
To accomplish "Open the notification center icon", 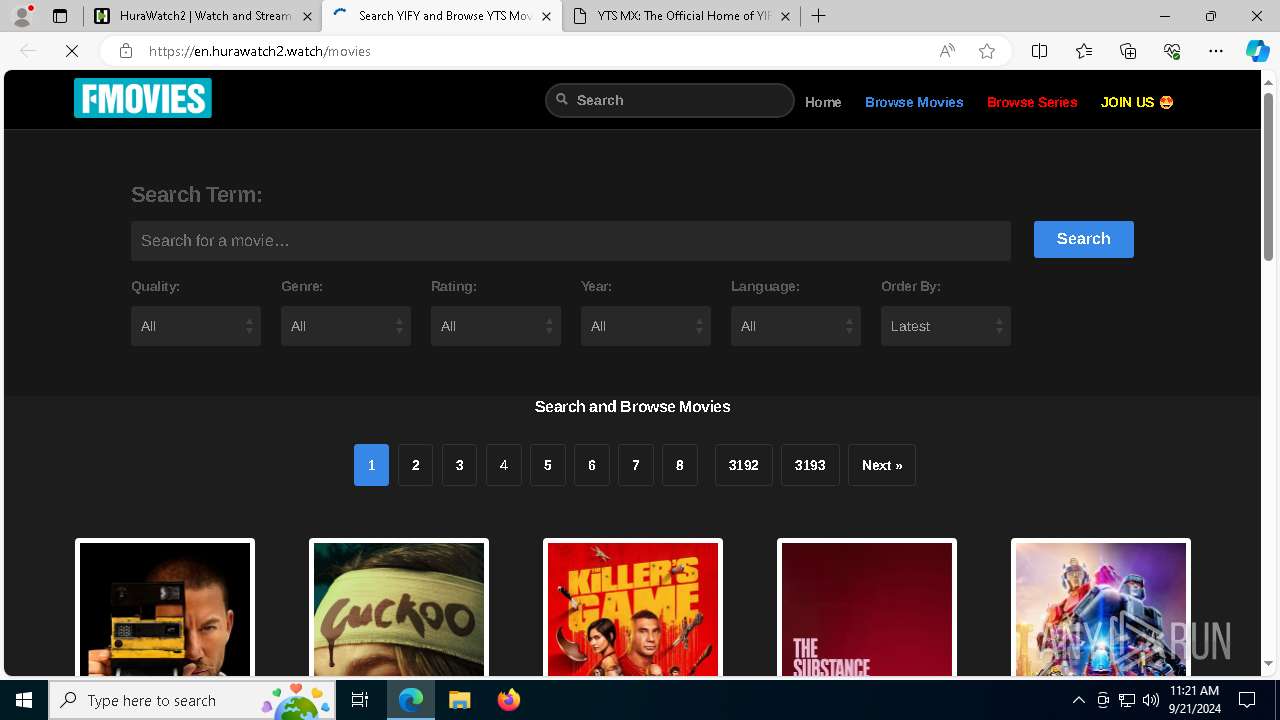I will 1247,700.
